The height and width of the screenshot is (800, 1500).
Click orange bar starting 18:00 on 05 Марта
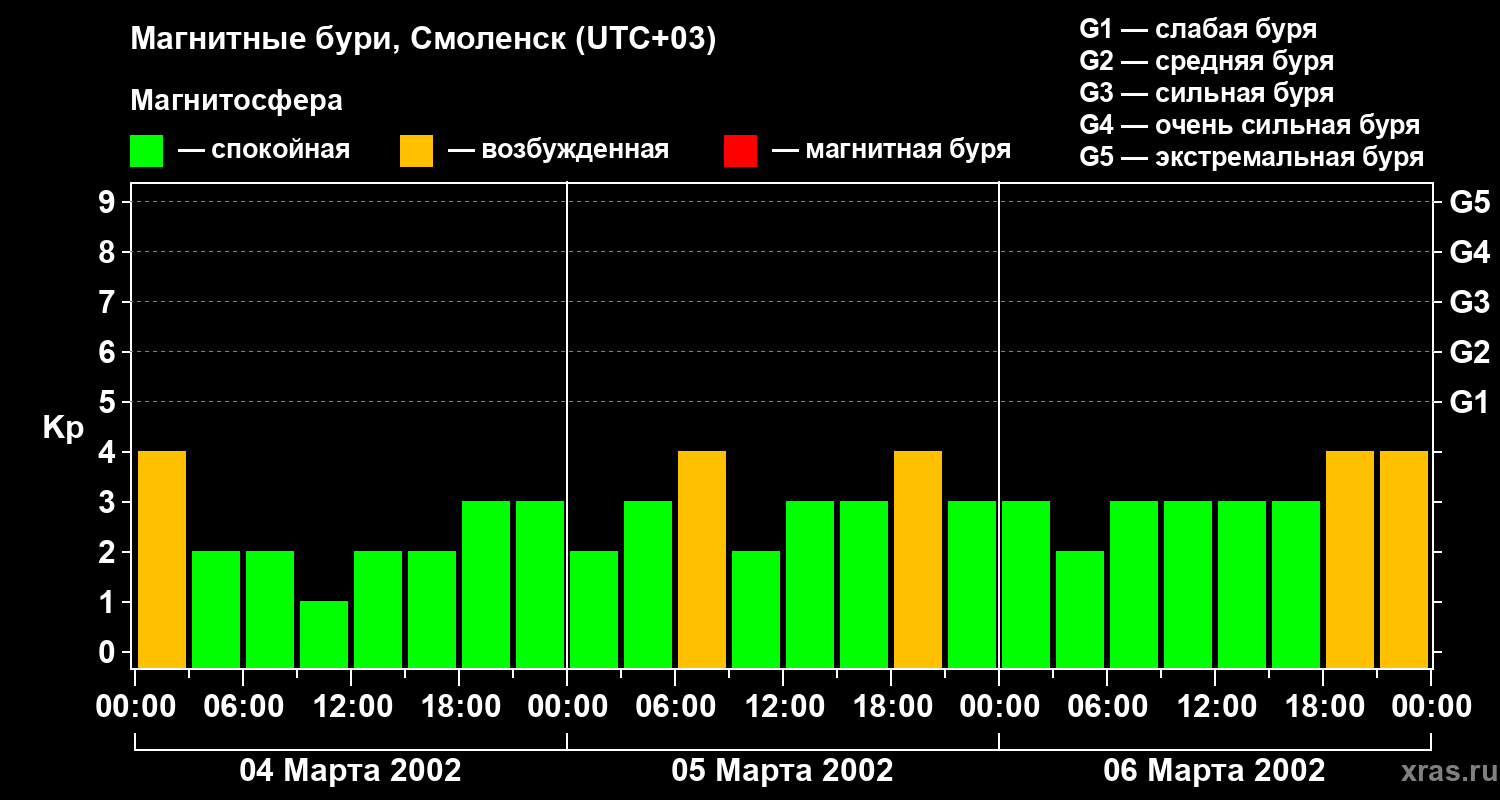(x=918, y=559)
